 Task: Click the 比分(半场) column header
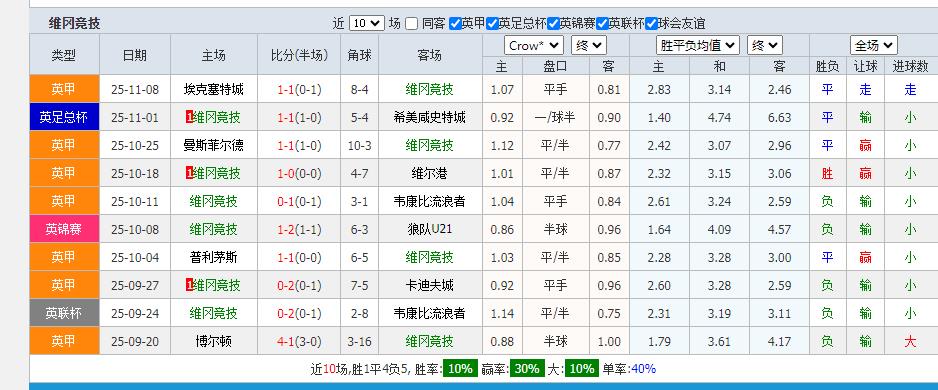pos(299,55)
